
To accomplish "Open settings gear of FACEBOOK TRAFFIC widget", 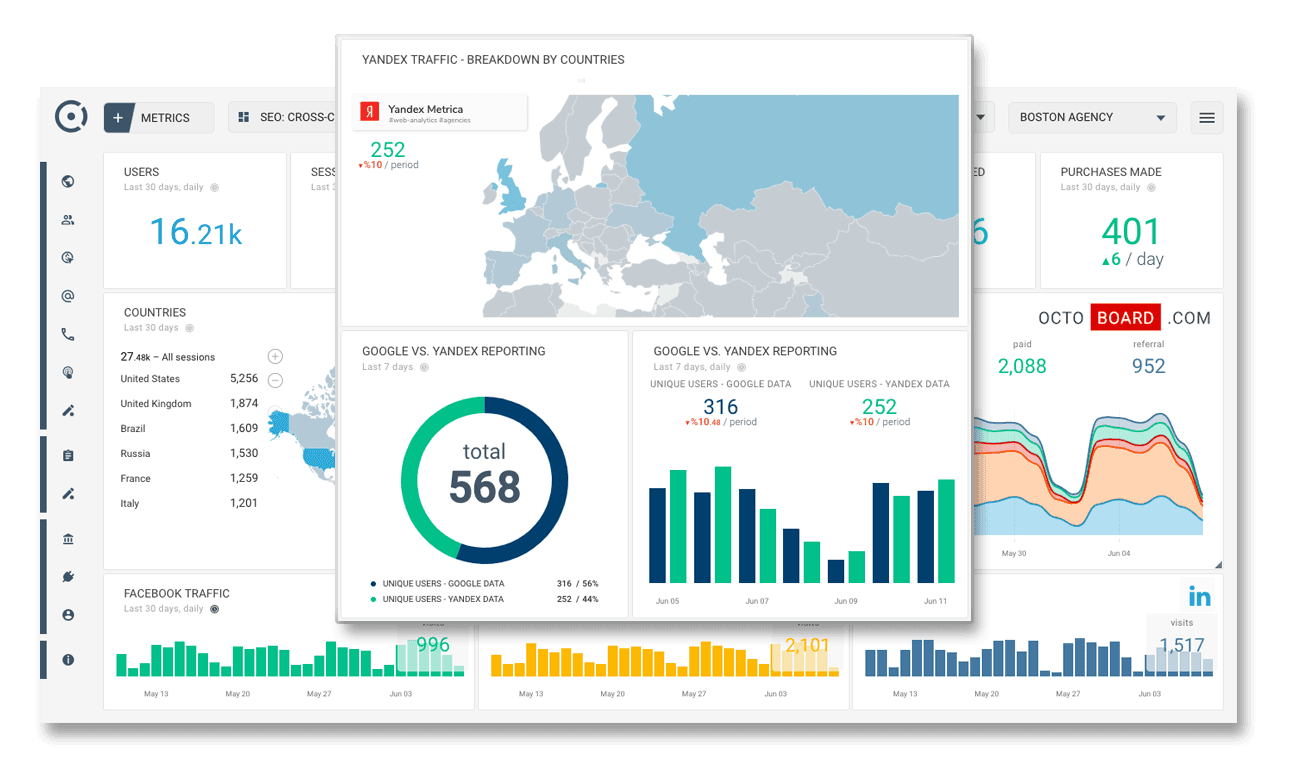I will click(214, 609).
